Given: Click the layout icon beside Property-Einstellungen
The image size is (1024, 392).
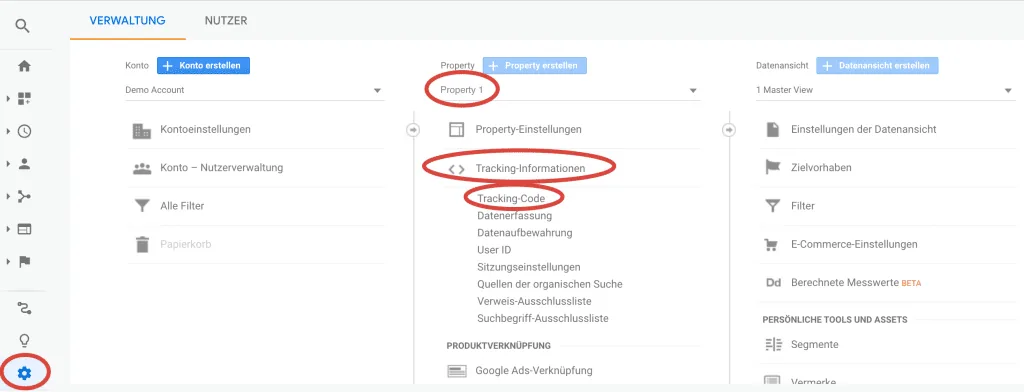Looking at the screenshot, I should tap(456, 129).
